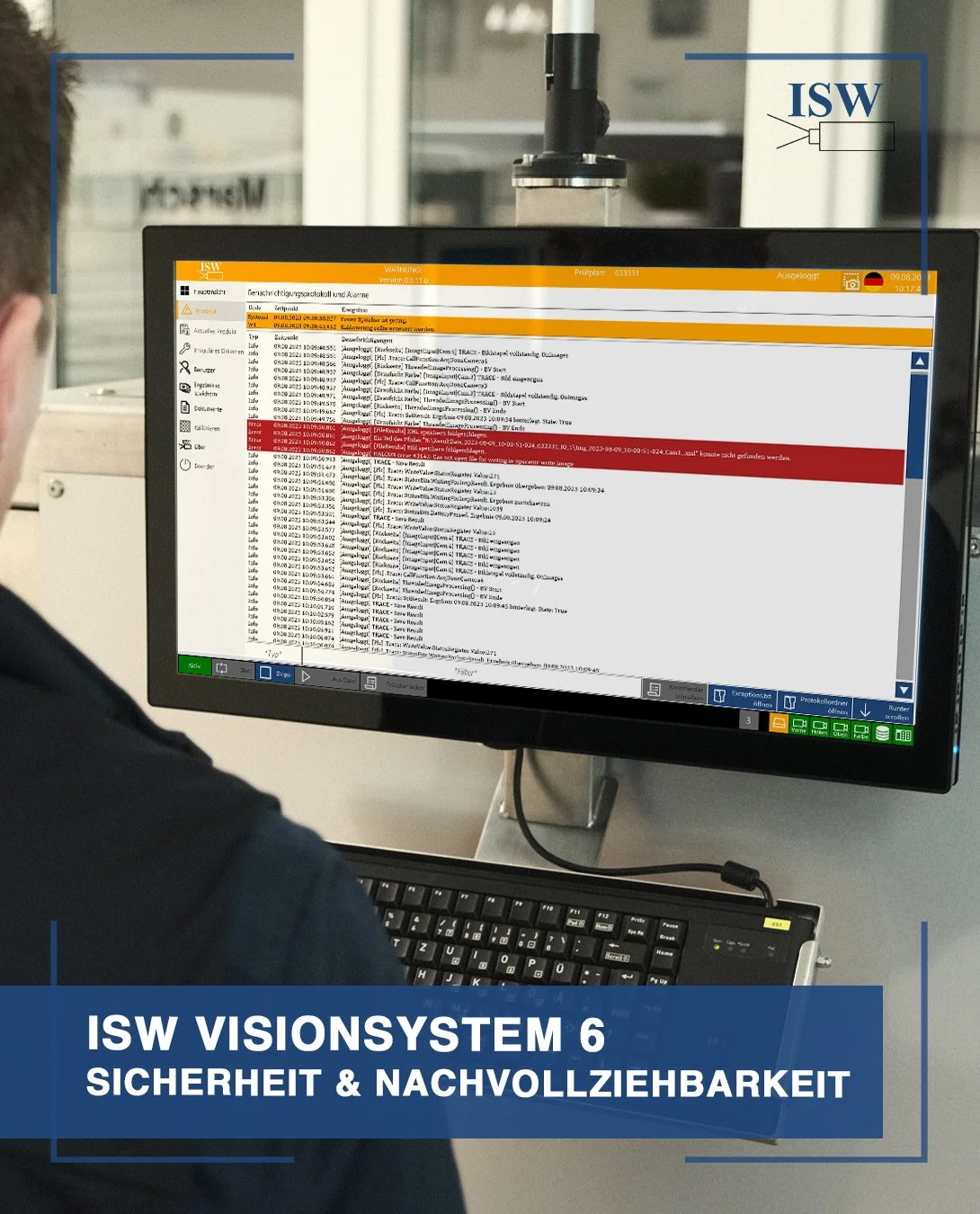Select the Protokoll sidebar entry
This screenshot has width=980, height=1214.
coord(209,310)
